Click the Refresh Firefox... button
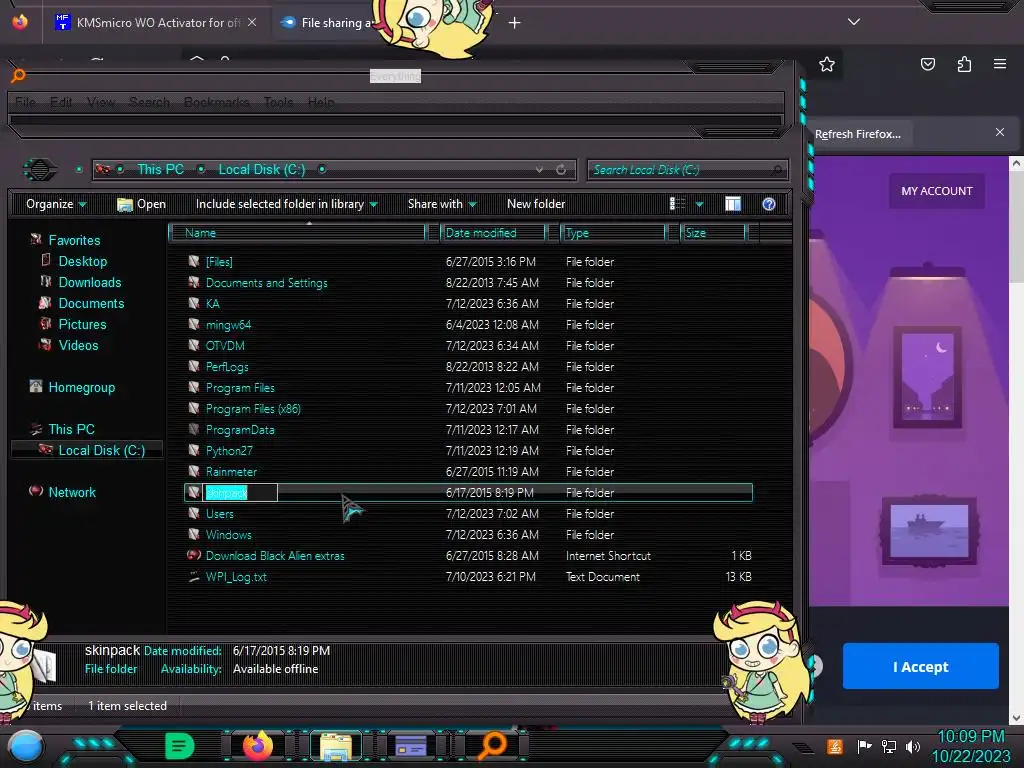This screenshot has width=1024, height=768. (857, 134)
